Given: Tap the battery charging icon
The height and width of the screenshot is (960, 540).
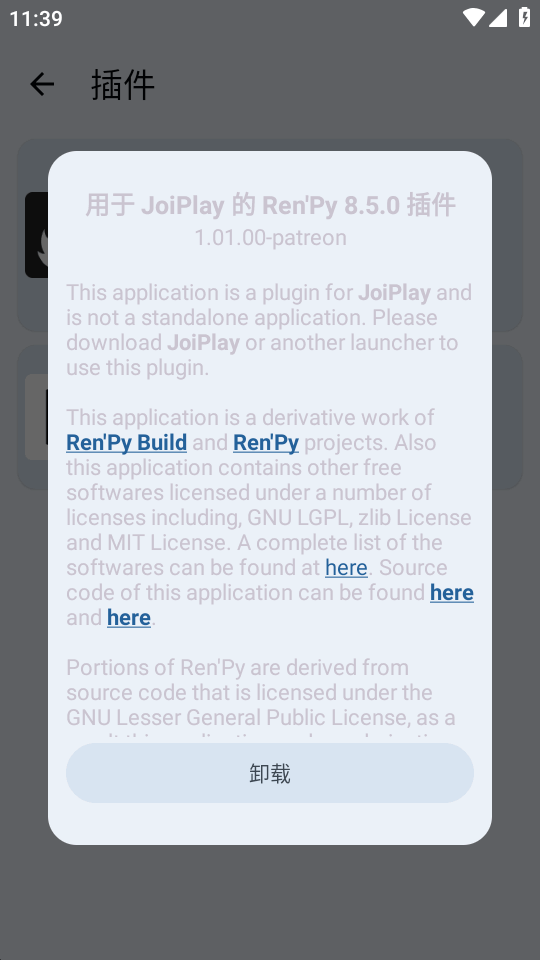Looking at the screenshot, I should pyautogui.click(x=525, y=17).
